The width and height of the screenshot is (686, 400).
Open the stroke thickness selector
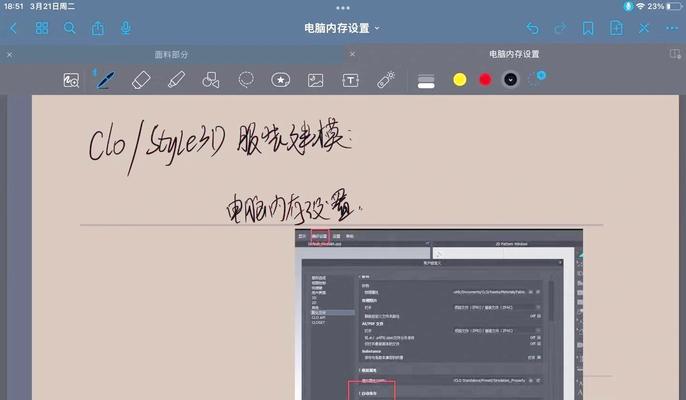[x=426, y=81]
